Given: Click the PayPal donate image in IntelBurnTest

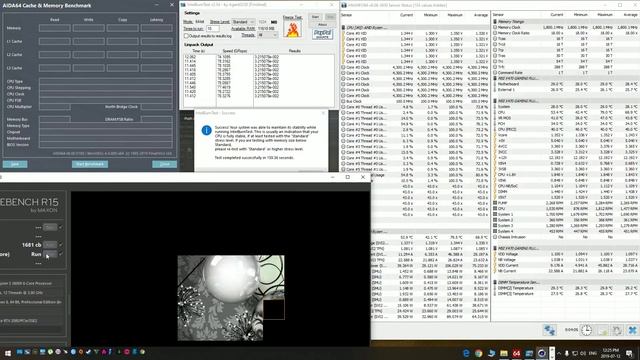Looking at the screenshot, I should [x=322, y=33].
